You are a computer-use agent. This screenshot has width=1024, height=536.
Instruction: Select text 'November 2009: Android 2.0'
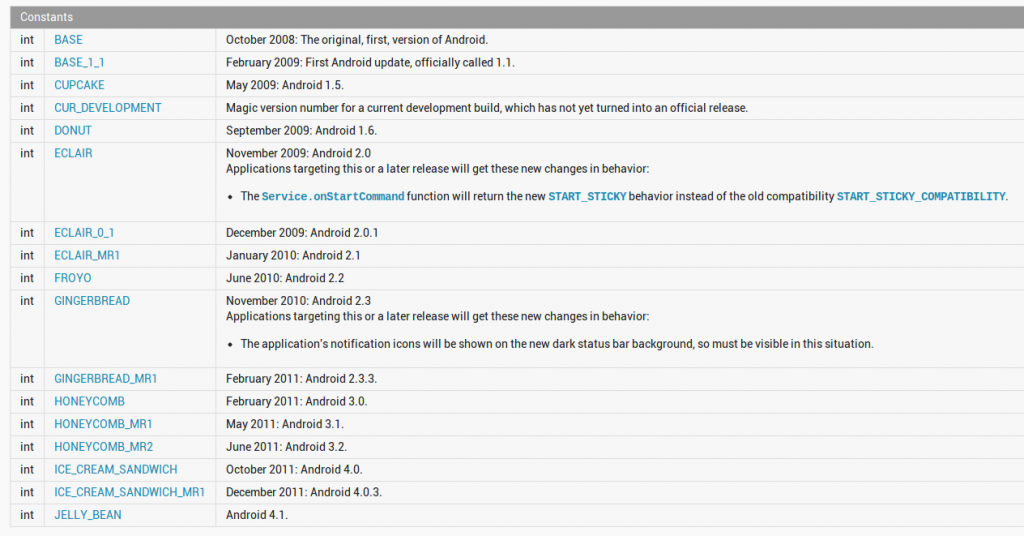[298, 153]
